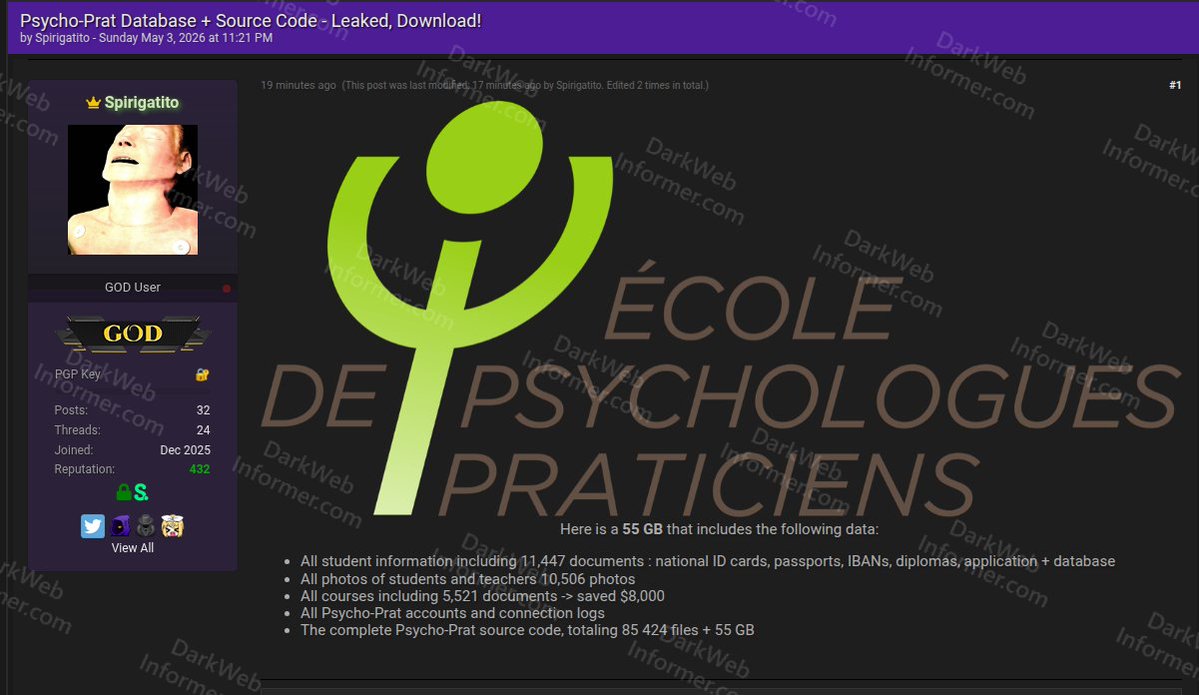Click the Twitter bird badge
The height and width of the screenshot is (695, 1199).
93,526
